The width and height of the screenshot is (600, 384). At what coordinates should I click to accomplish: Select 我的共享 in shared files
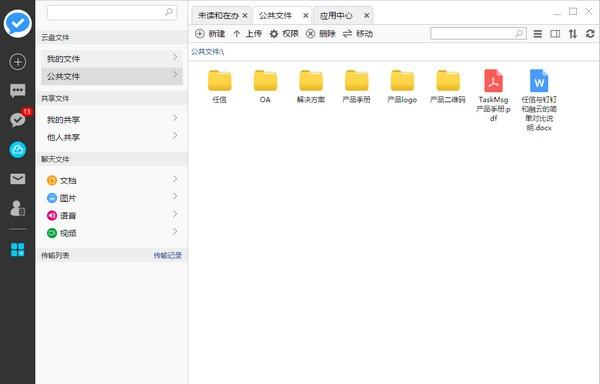112,120
